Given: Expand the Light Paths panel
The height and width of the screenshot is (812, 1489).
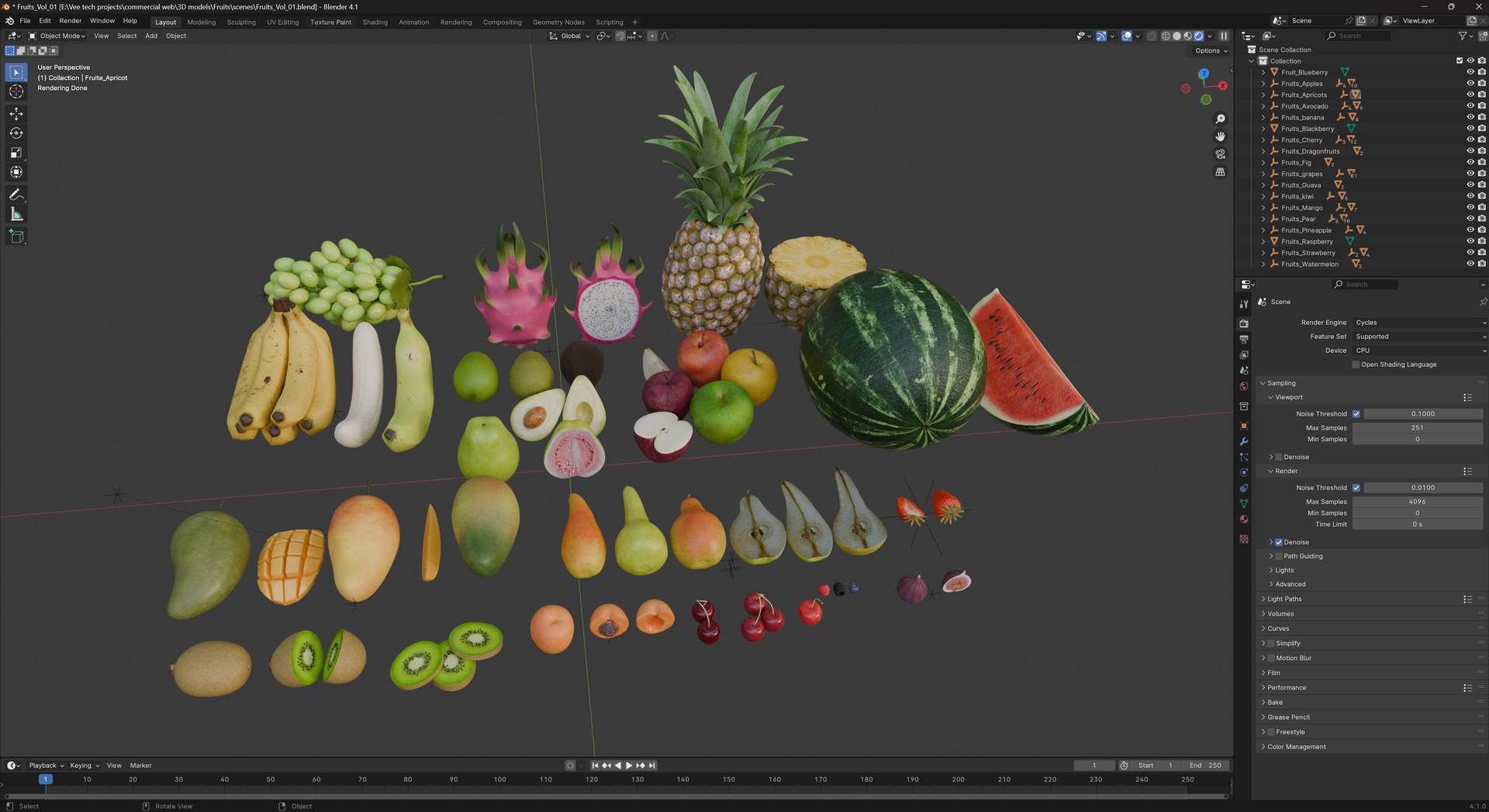Looking at the screenshot, I should tap(1284, 599).
